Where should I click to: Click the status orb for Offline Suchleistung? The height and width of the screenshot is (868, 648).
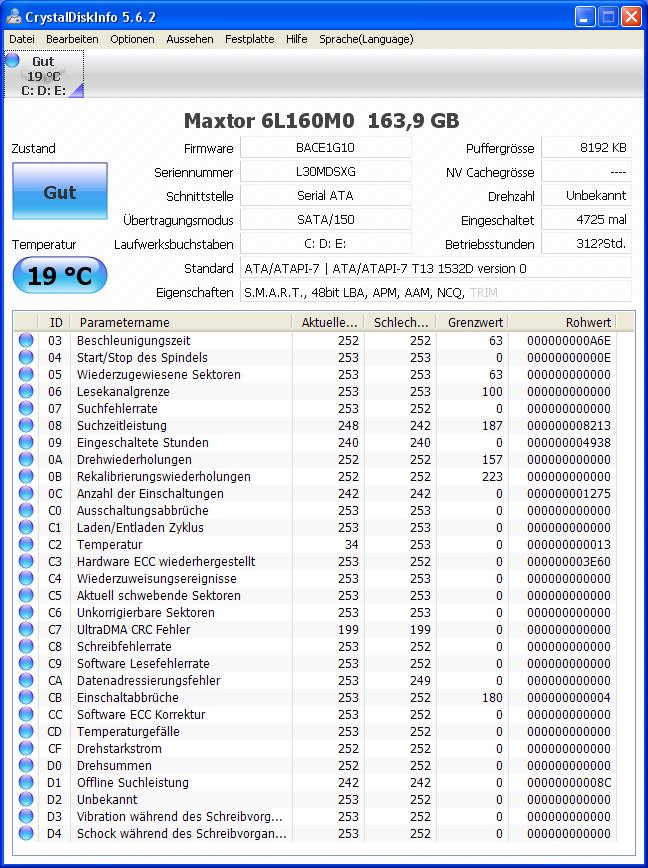(x=26, y=782)
